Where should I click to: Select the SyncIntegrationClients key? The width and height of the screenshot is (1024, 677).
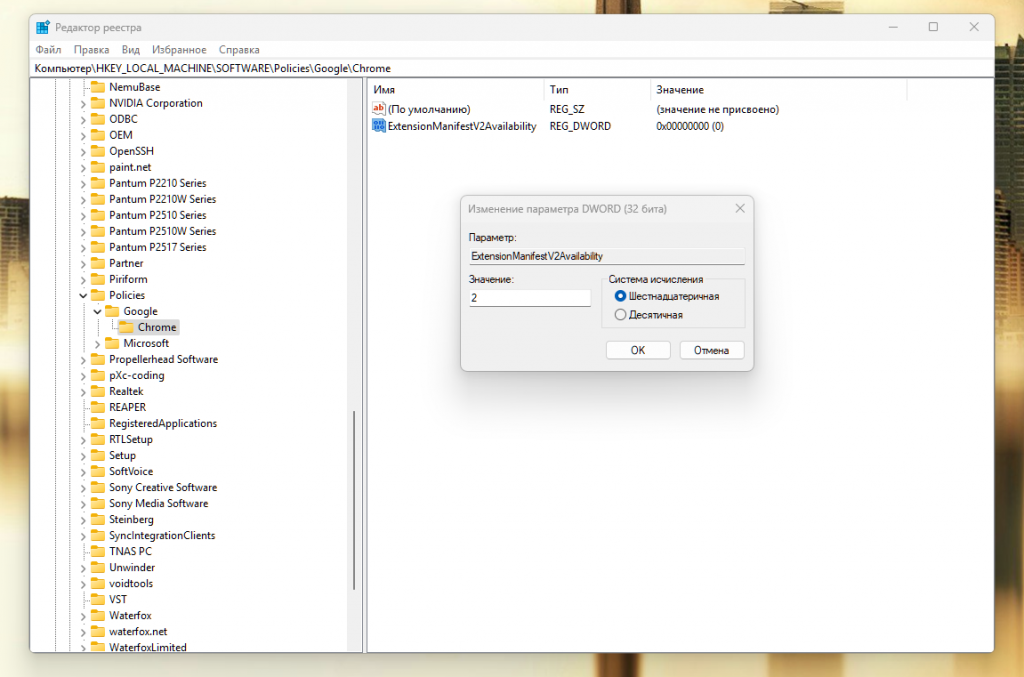click(162, 535)
